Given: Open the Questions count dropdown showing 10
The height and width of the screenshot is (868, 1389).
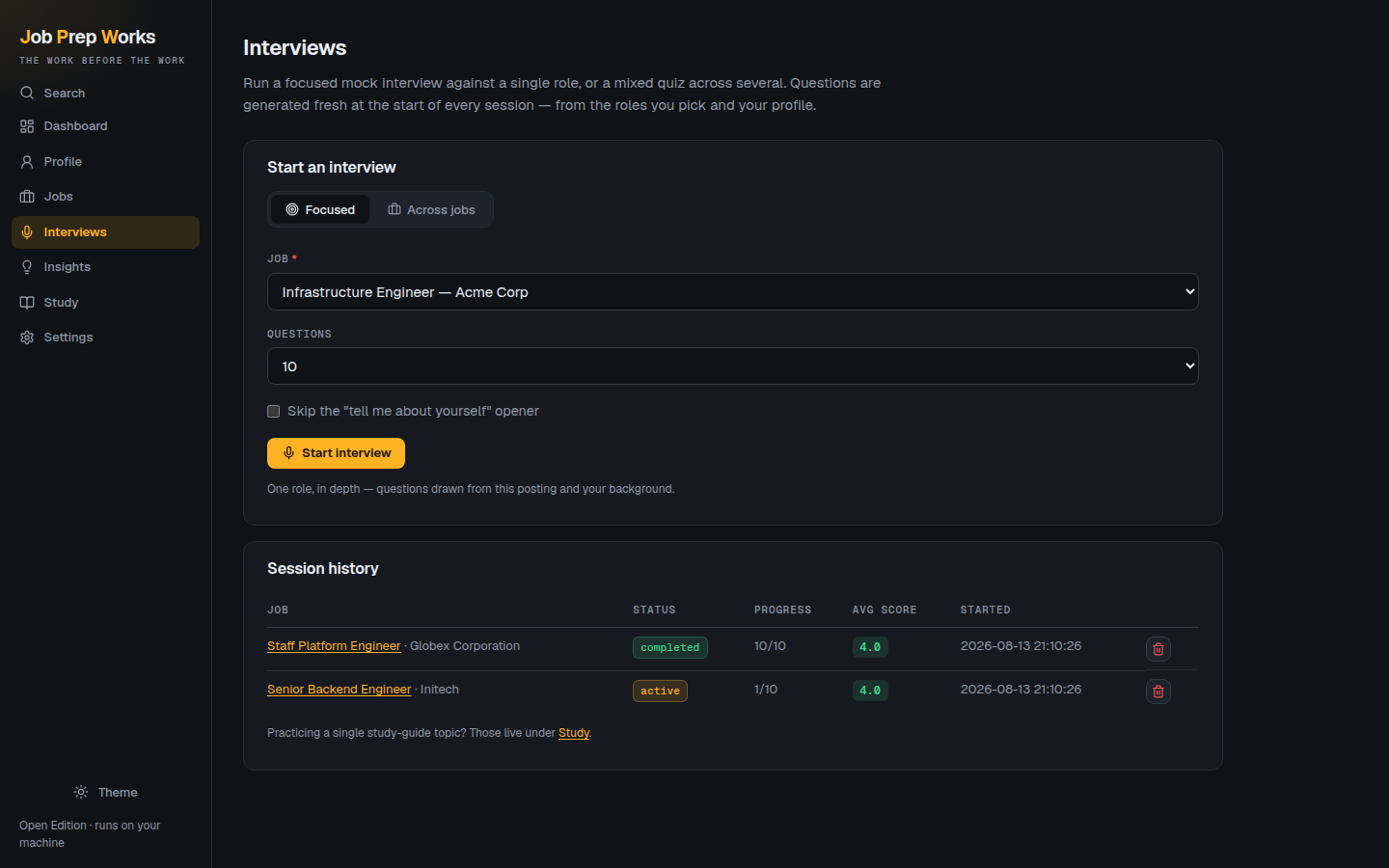Looking at the screenshot, I should click(x=733, y=366).
